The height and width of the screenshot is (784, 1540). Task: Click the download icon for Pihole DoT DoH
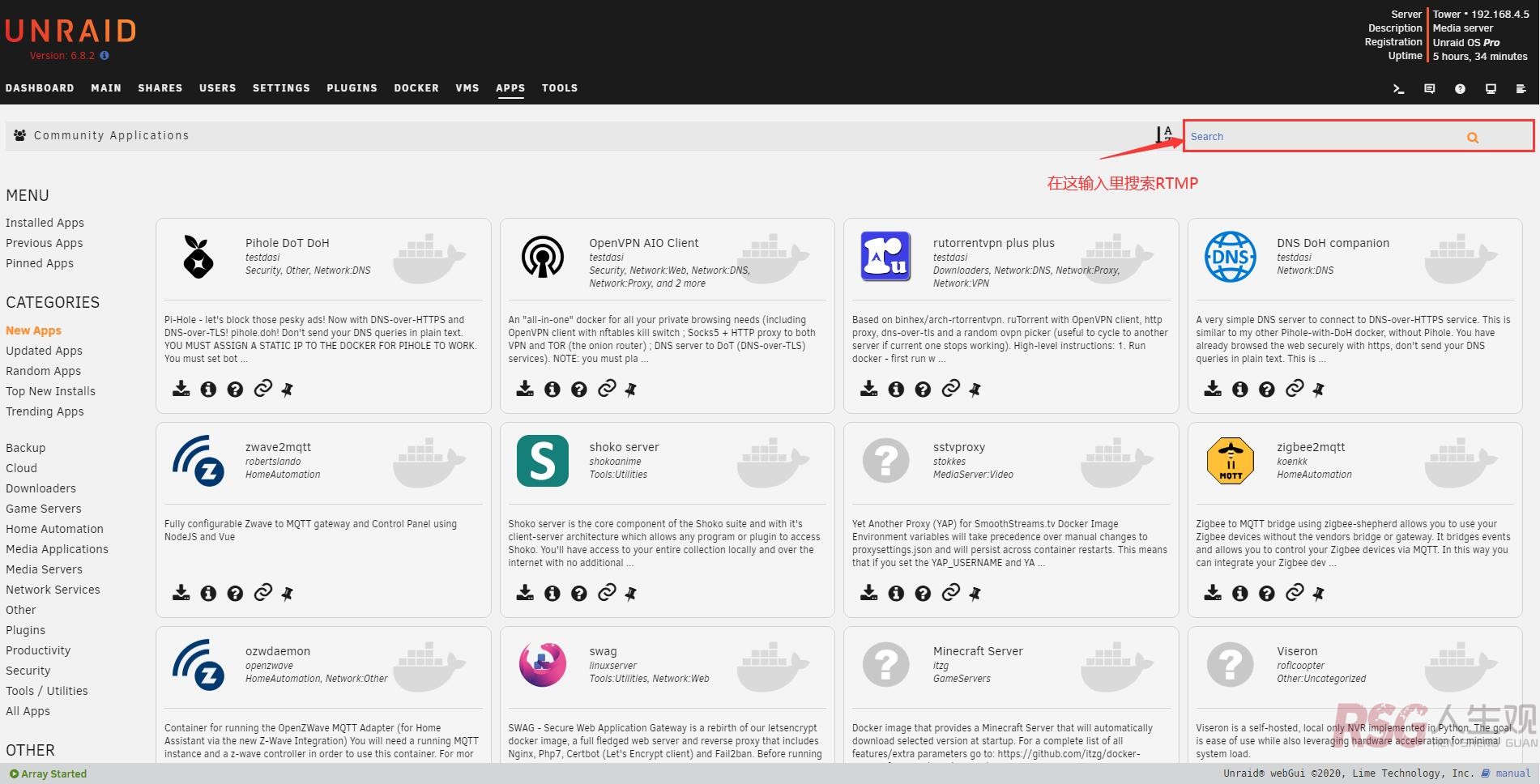pos(181,389)
